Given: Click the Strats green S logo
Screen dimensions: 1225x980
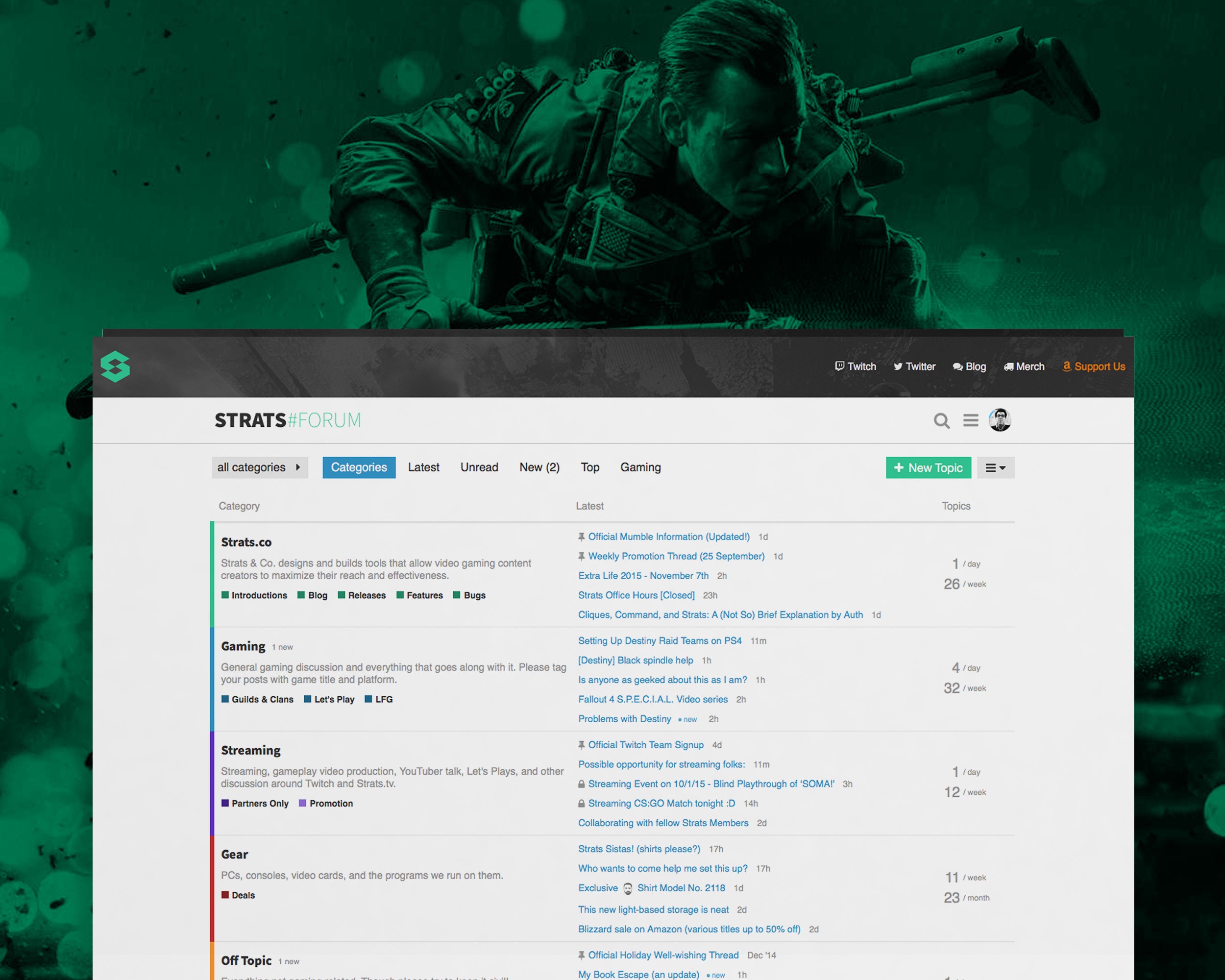Looking at the screenshot, I should (115, 367).
